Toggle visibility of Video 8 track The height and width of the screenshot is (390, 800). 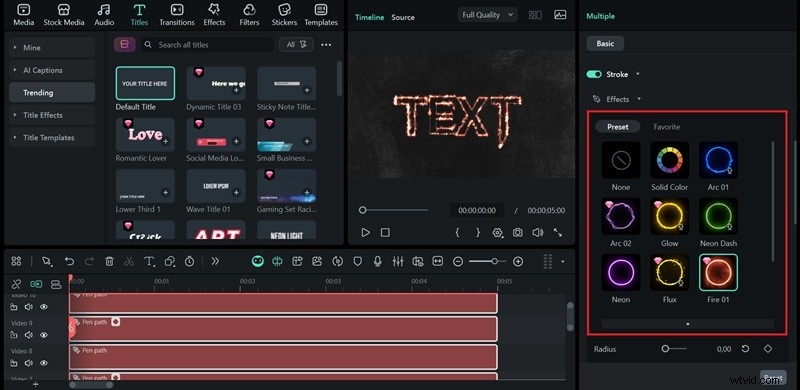[x=44, y=363]
